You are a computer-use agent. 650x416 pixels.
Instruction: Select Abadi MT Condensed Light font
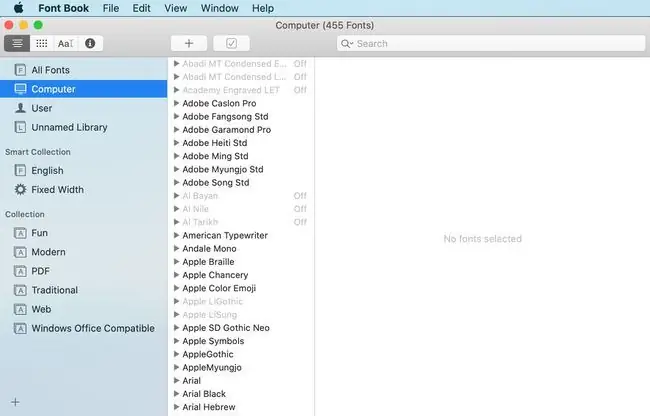tap(241, 77)
